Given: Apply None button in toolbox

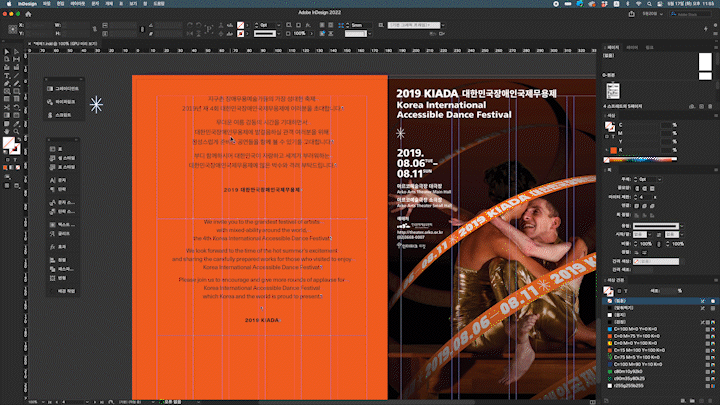Looking at the screenshot, I should [18, 168].
